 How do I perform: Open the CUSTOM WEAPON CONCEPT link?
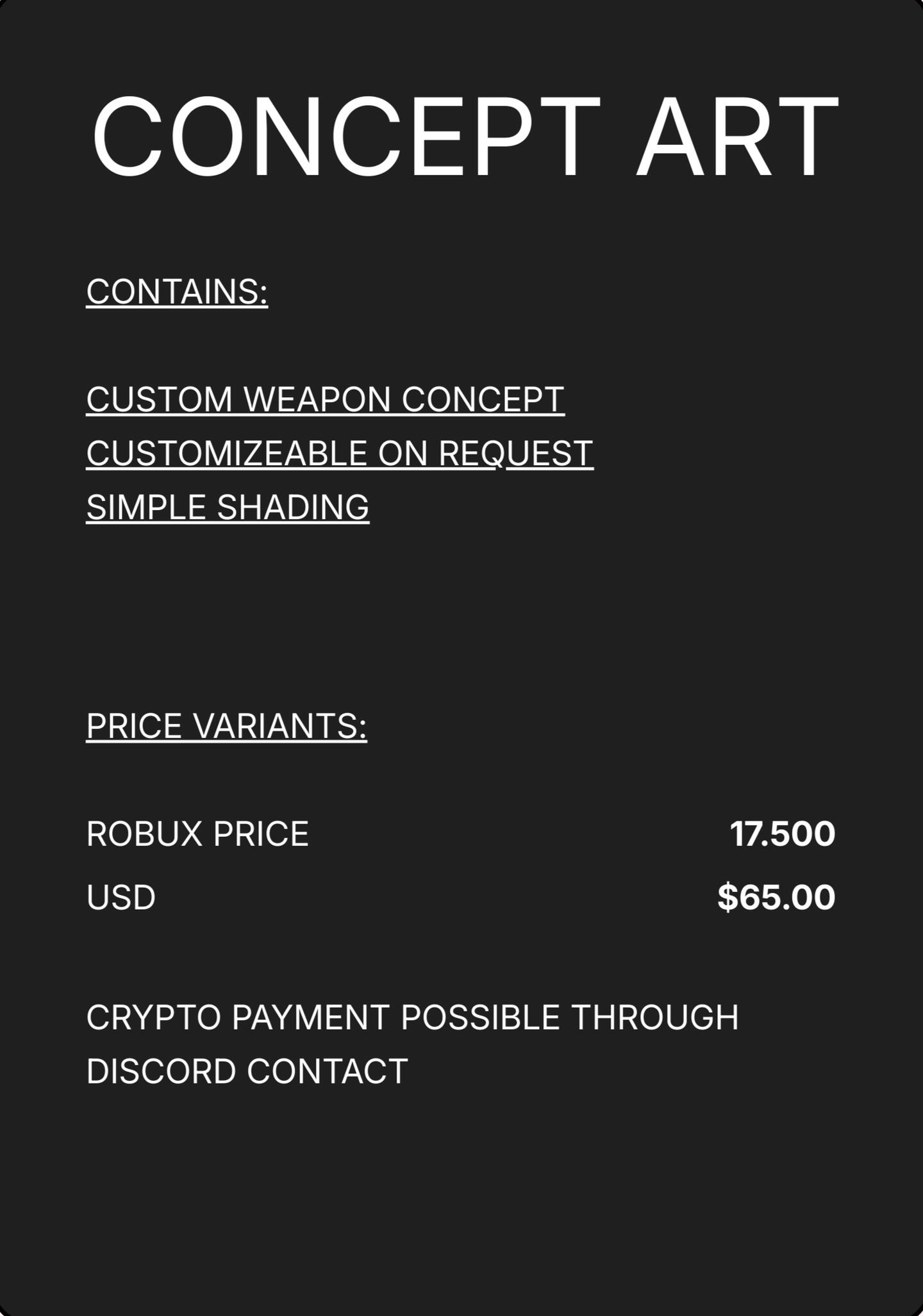(325, 400)
